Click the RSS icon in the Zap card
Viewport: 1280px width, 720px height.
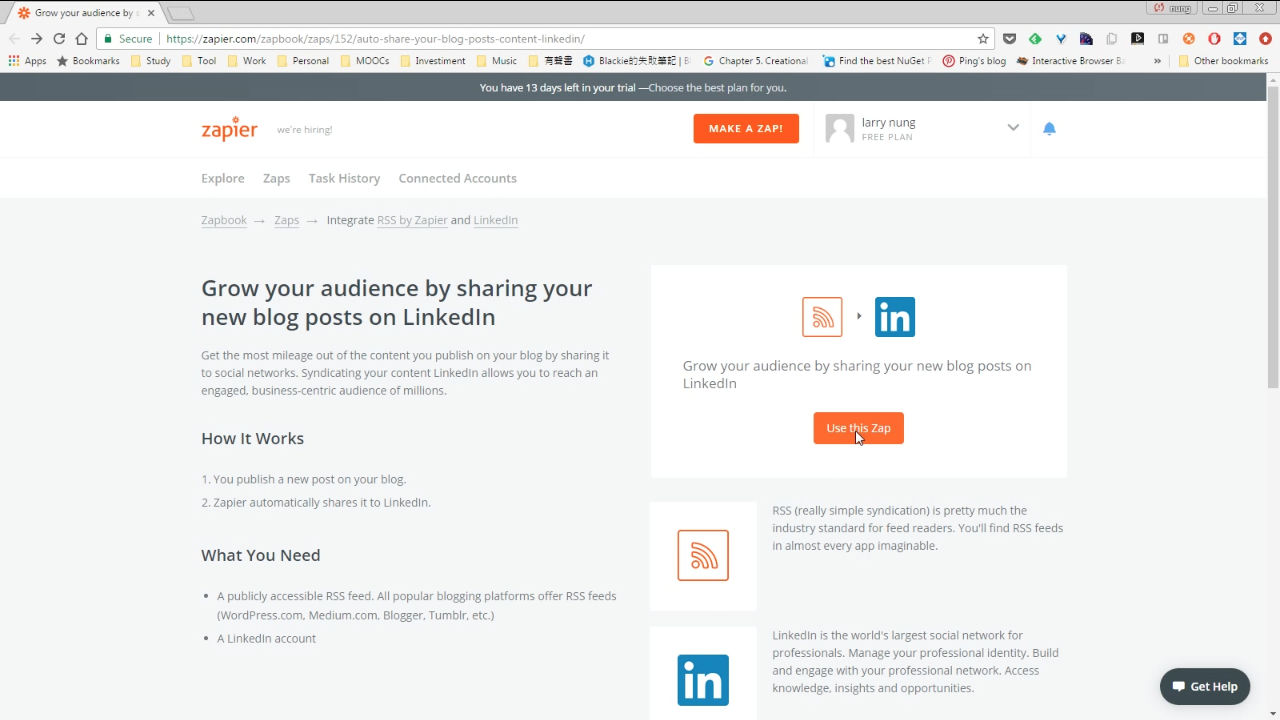822,317
